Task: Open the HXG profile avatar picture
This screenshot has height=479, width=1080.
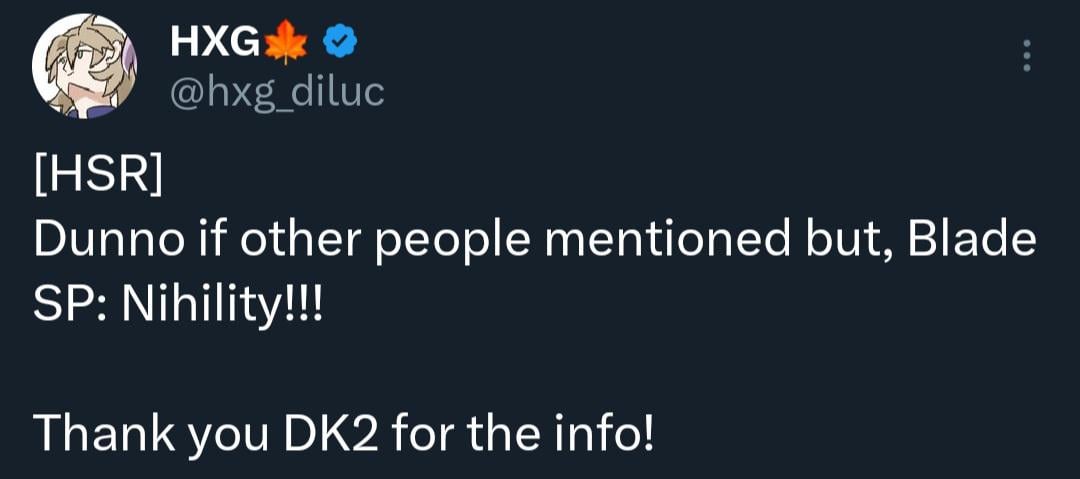Action: tap(84, 68)
